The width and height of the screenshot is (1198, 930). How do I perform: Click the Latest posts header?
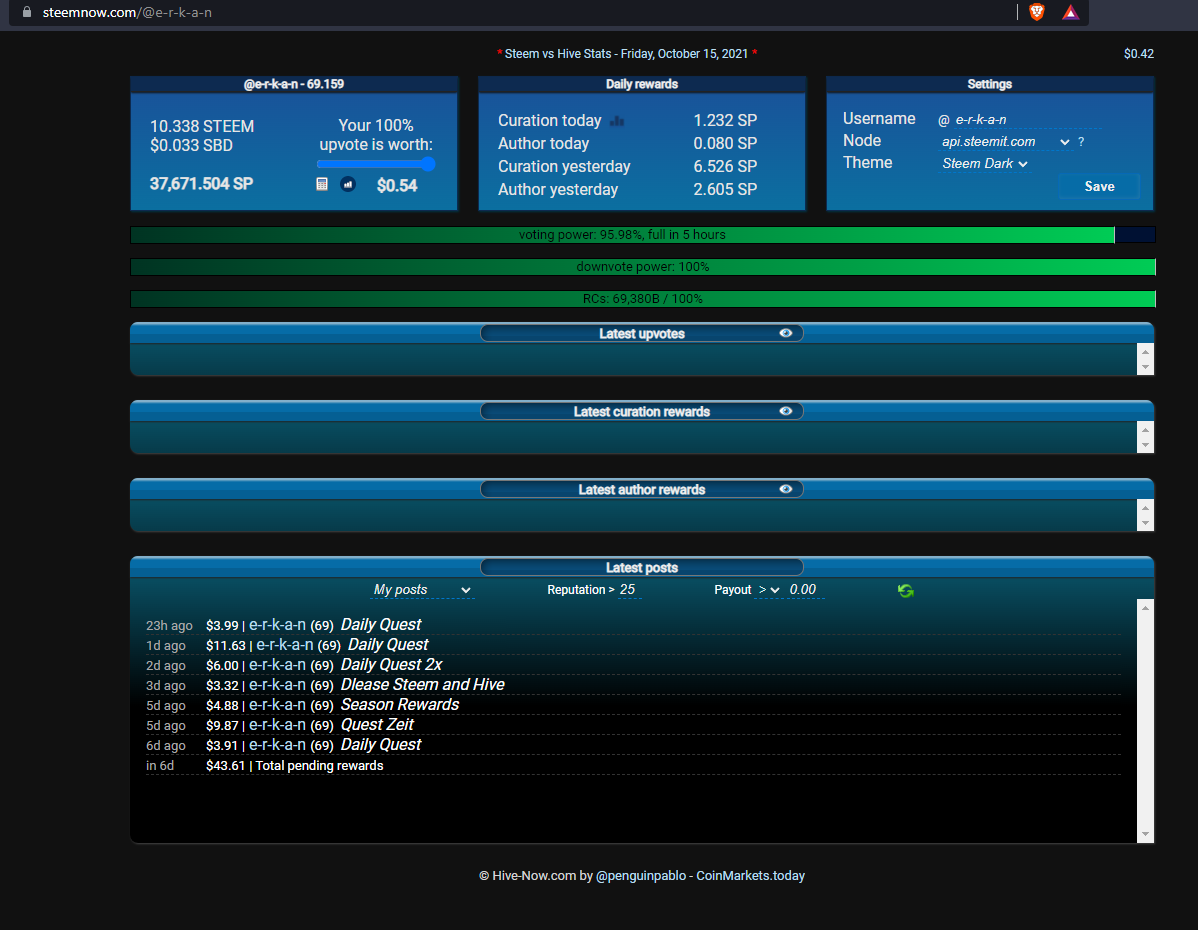(642, 567)
